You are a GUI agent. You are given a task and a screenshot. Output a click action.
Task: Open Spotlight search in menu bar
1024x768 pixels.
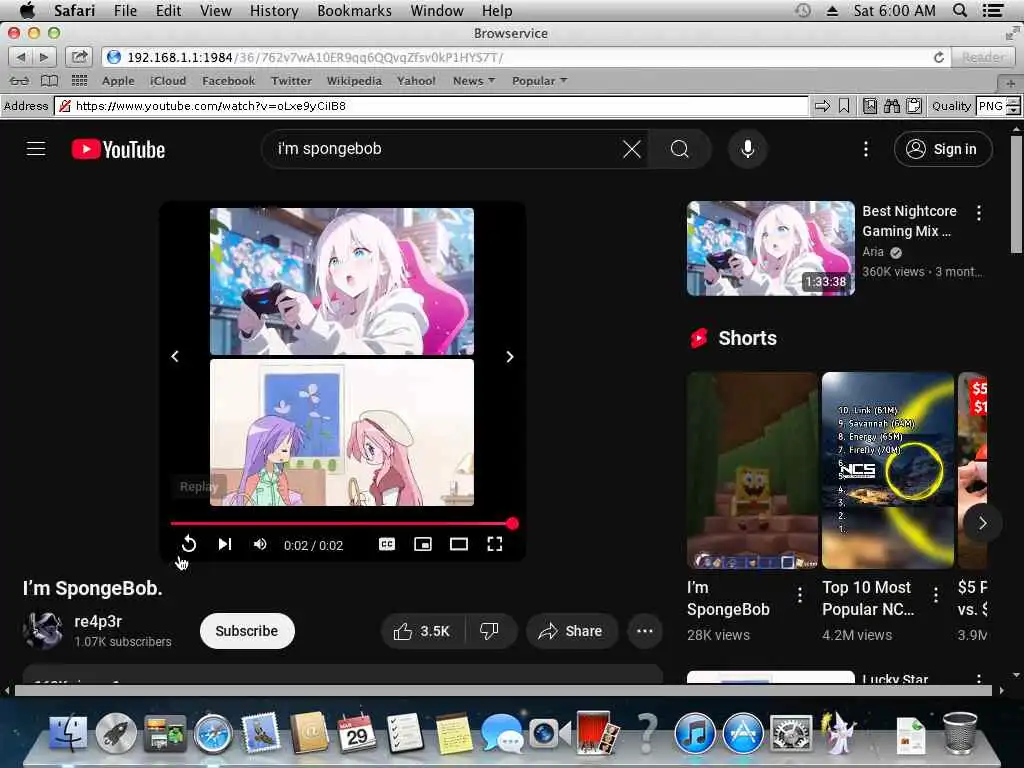tap(960, 10)
